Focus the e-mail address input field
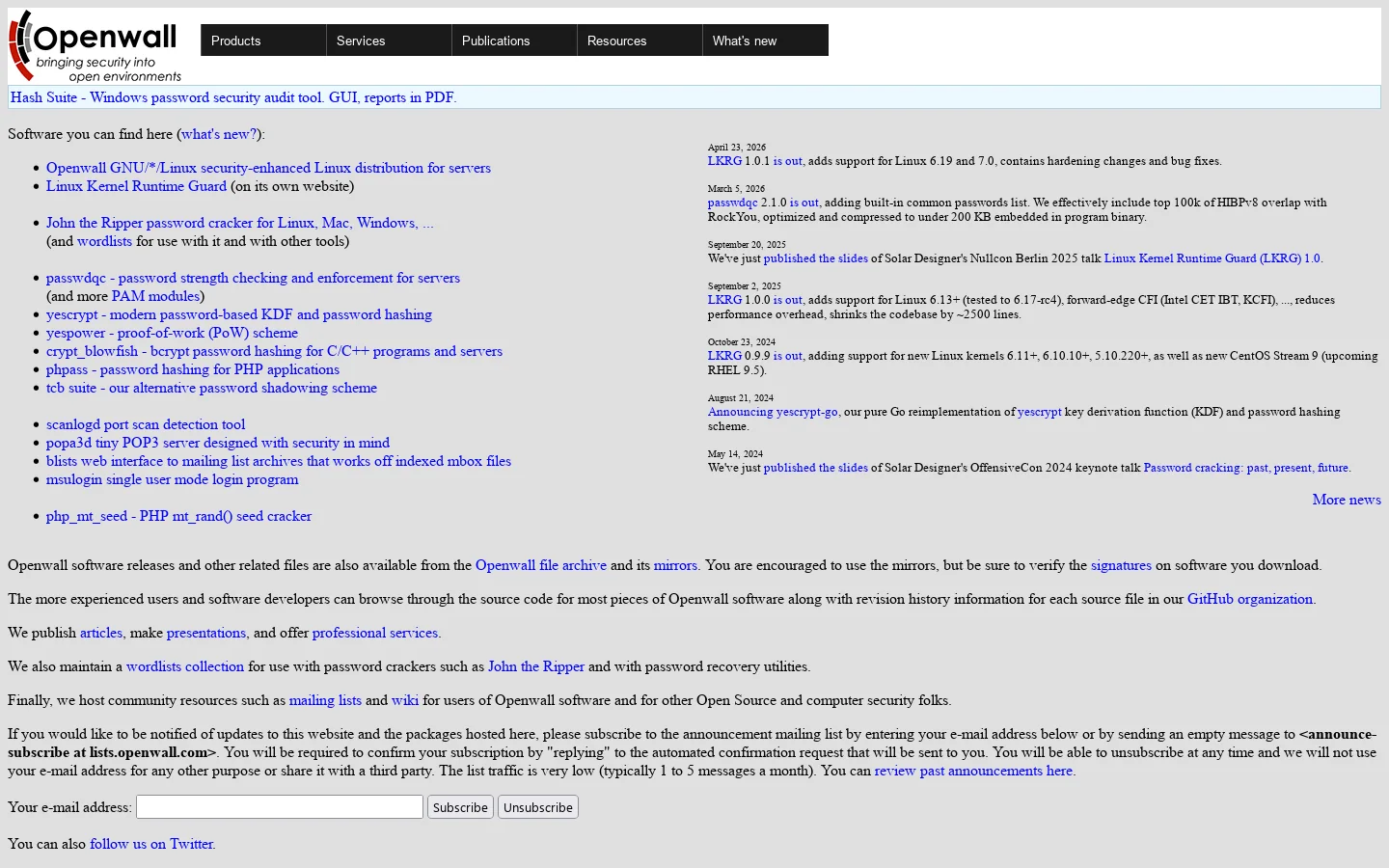Image resolution: width=1389 pixels, height=868 pixels. click(x=280, y=807)
